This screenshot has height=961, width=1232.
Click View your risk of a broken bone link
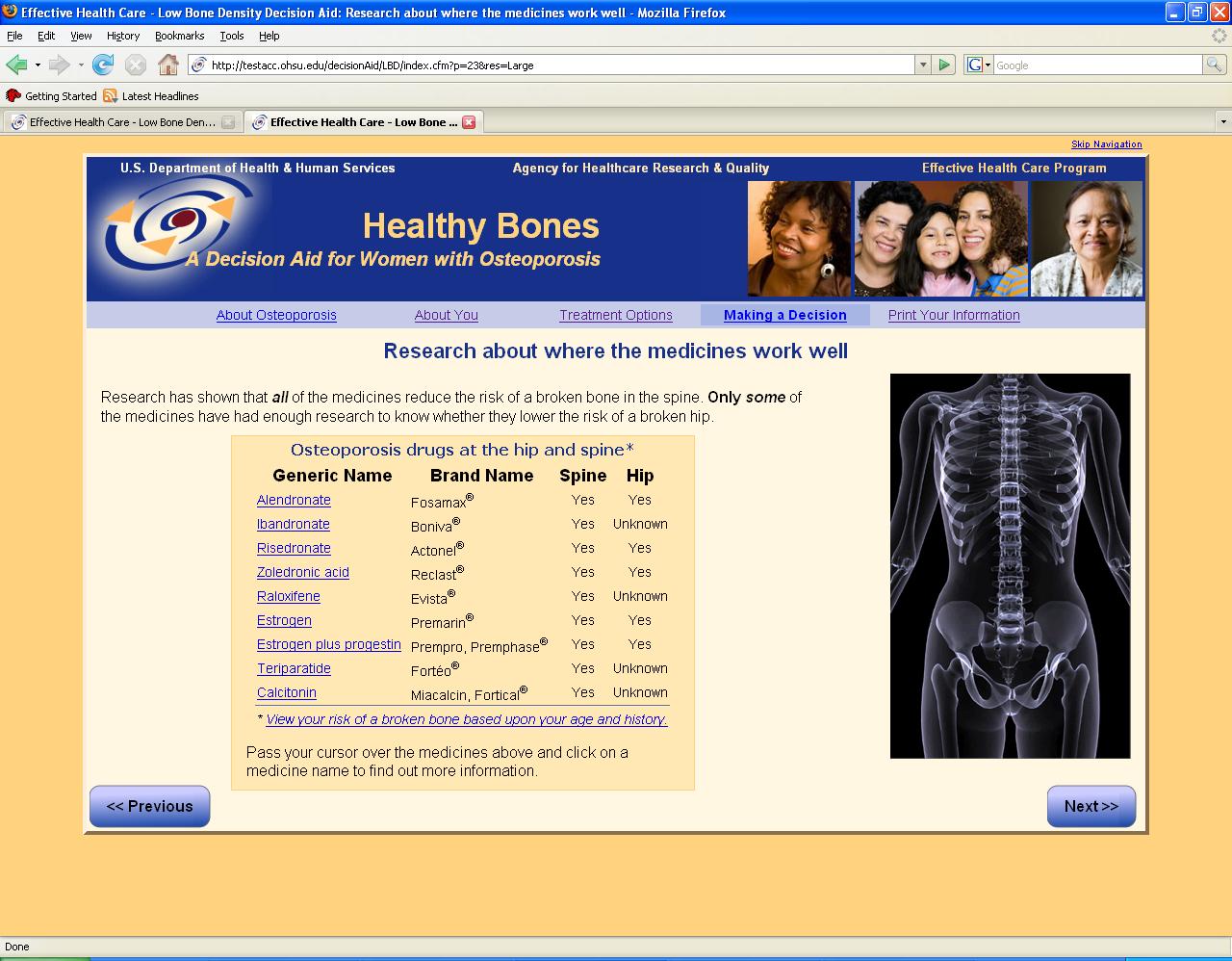pos(467,719)
